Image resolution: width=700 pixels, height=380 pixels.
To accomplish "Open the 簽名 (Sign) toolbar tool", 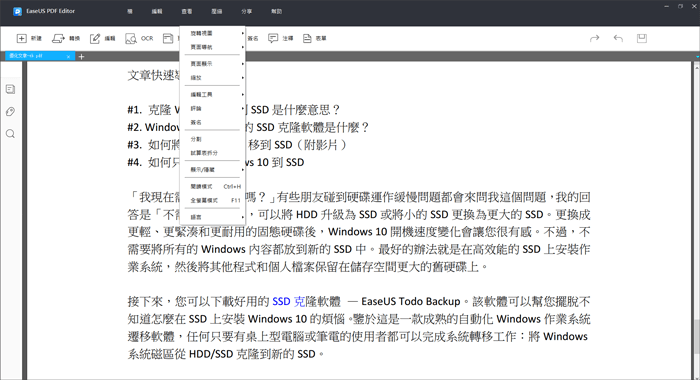I will point(253,38).
